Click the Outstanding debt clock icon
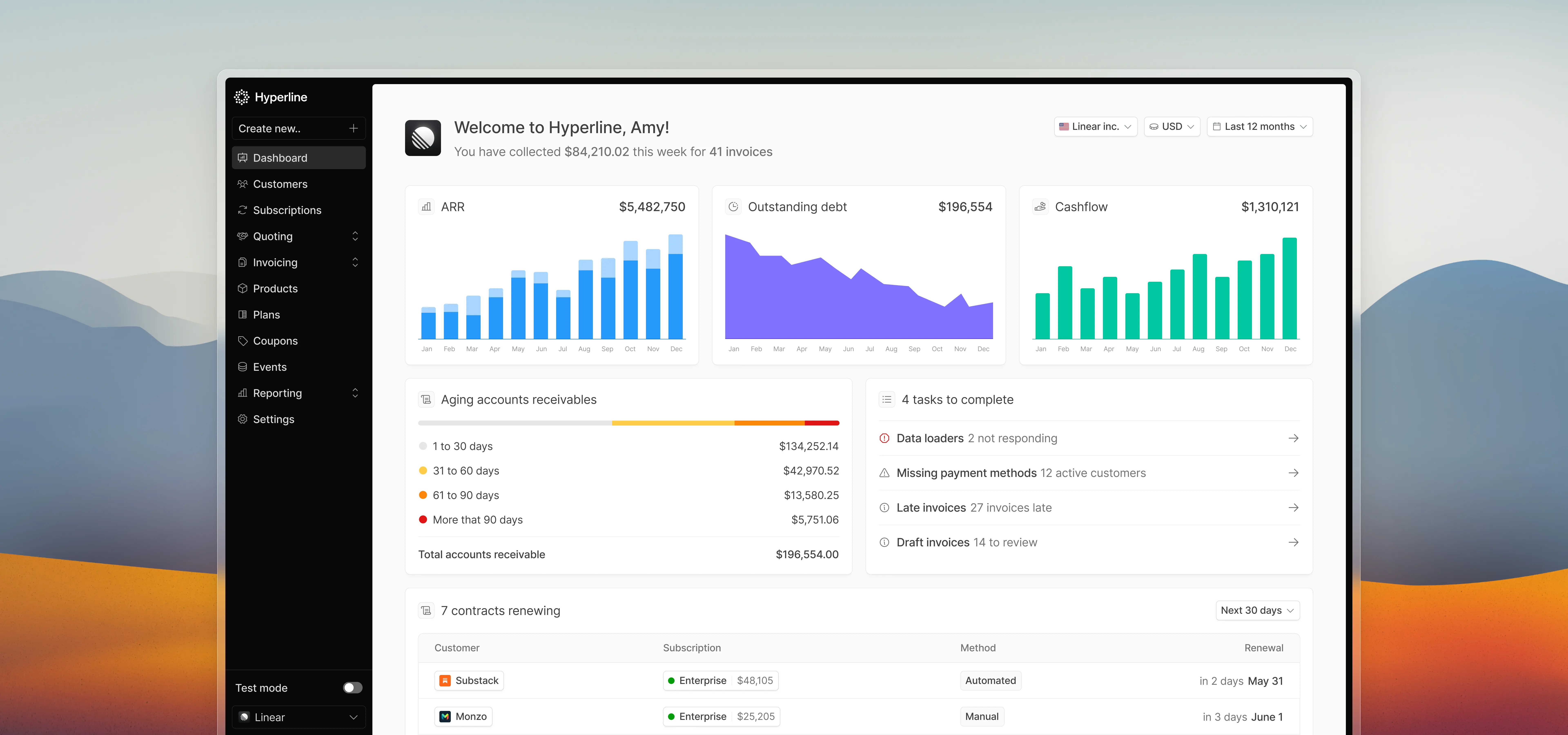This screenshot has height=735, width=1568. coord(734,207)
